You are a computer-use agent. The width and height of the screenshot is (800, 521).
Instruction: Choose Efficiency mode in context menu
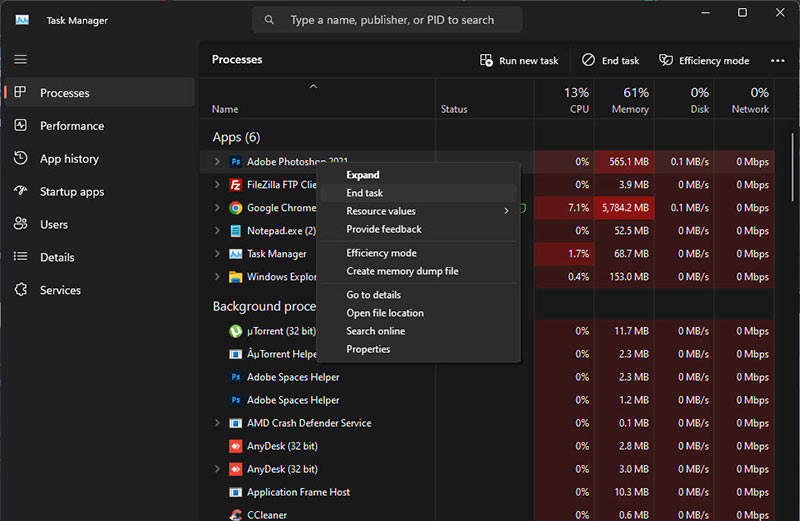(x=418, y=253)
